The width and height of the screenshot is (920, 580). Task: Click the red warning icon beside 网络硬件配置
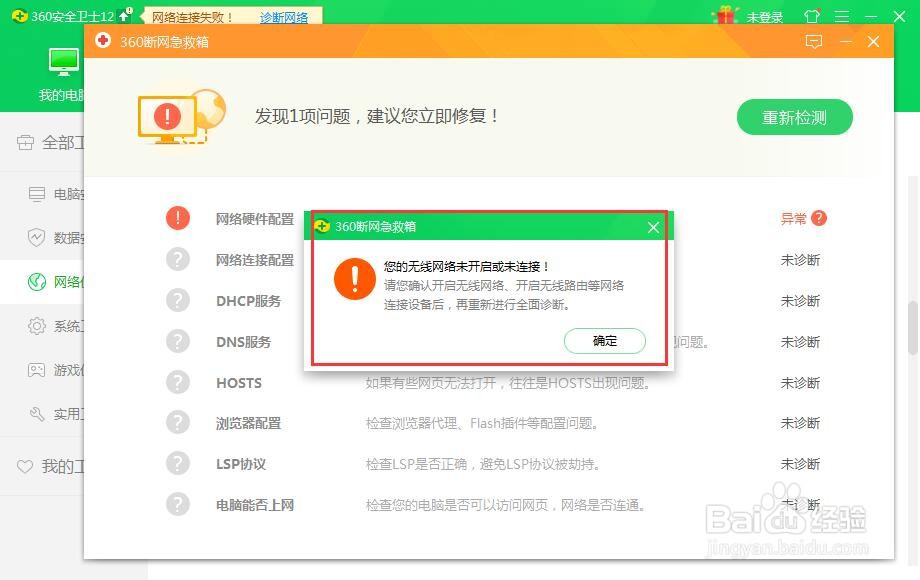[178, 218]
